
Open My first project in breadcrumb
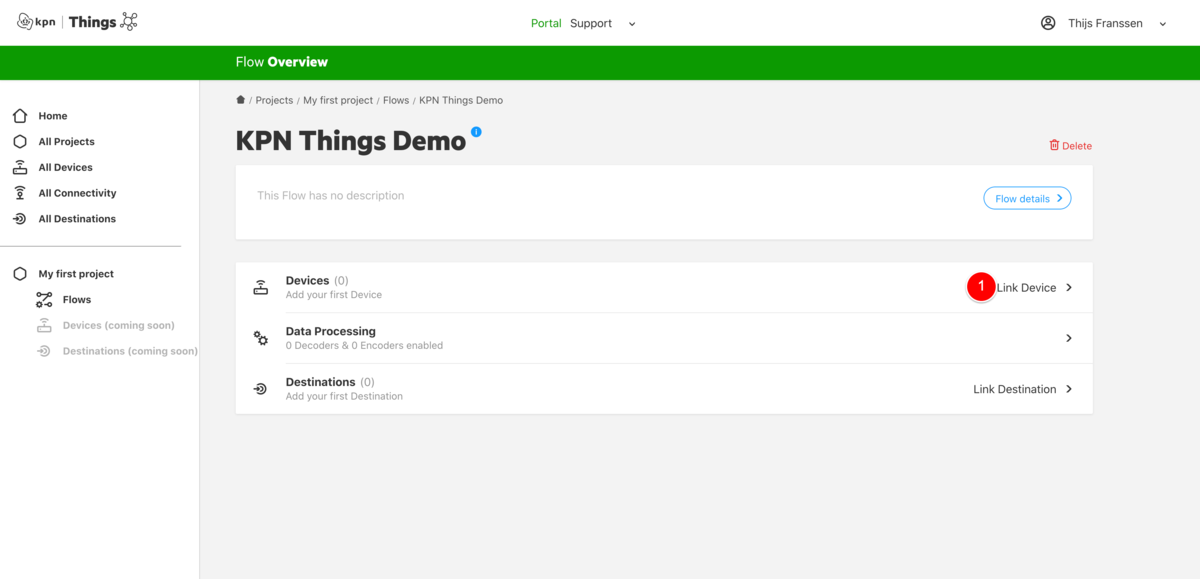pyautogui.click(x=338, y=100)
